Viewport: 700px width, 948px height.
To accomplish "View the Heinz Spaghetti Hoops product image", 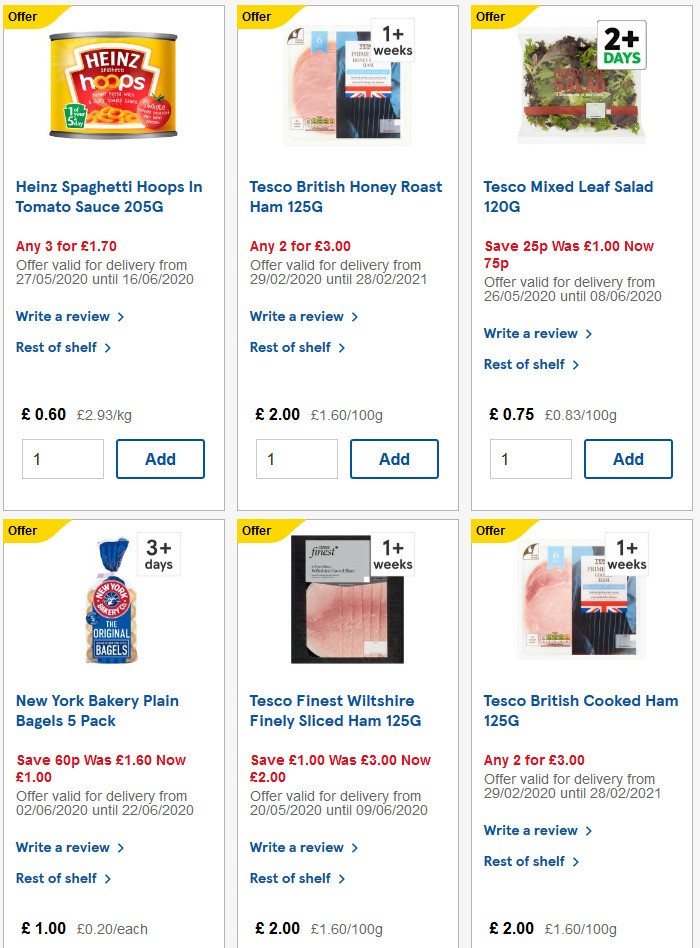I will [113, 84].
